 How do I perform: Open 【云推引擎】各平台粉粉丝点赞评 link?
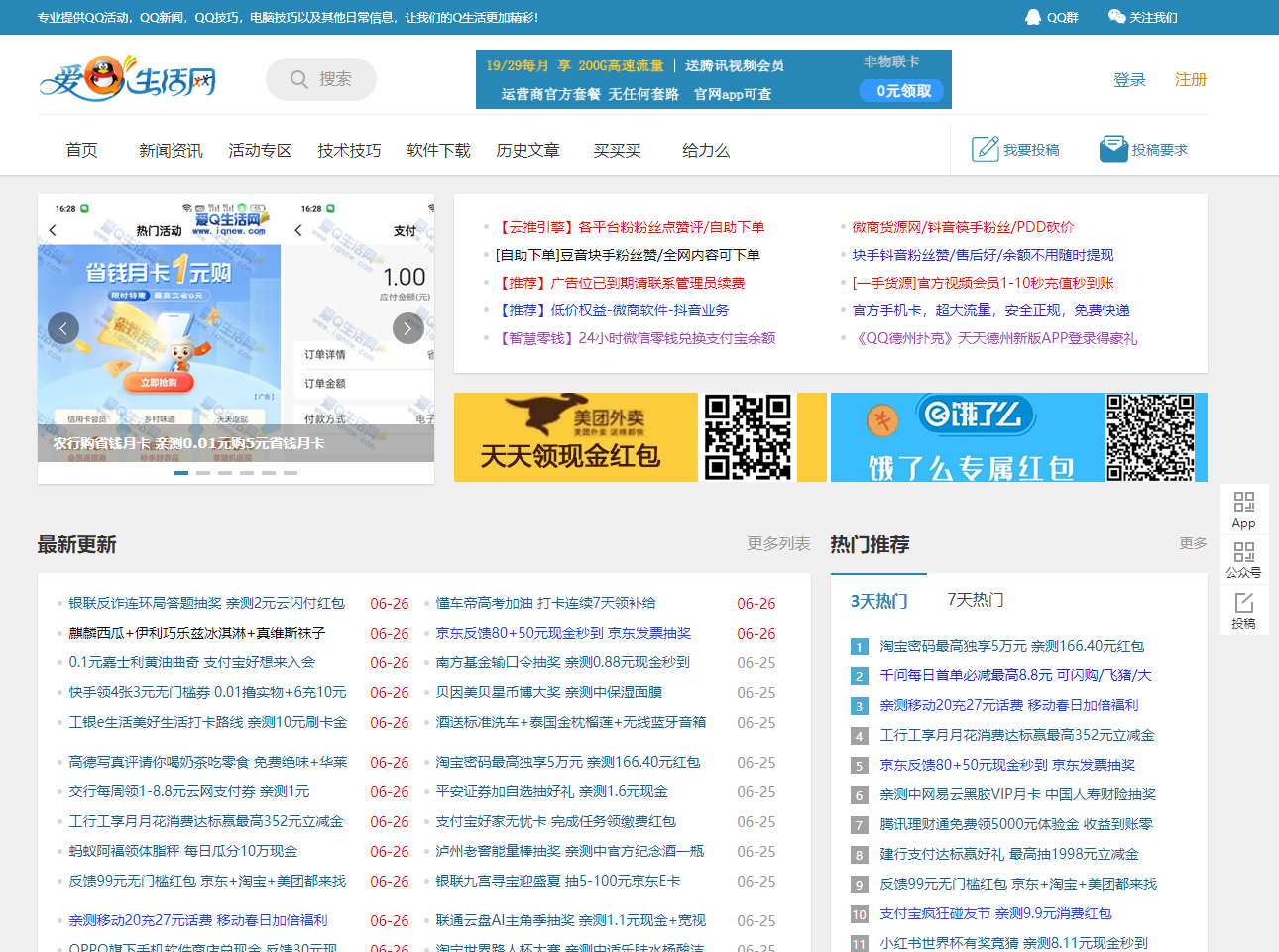click(x=630, y=227)
